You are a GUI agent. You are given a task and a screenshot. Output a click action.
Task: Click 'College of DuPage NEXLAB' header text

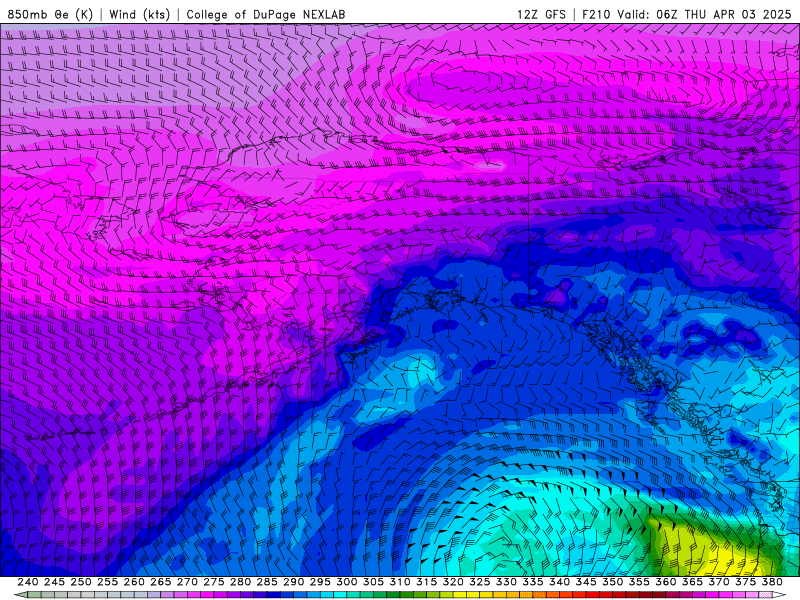266,14
